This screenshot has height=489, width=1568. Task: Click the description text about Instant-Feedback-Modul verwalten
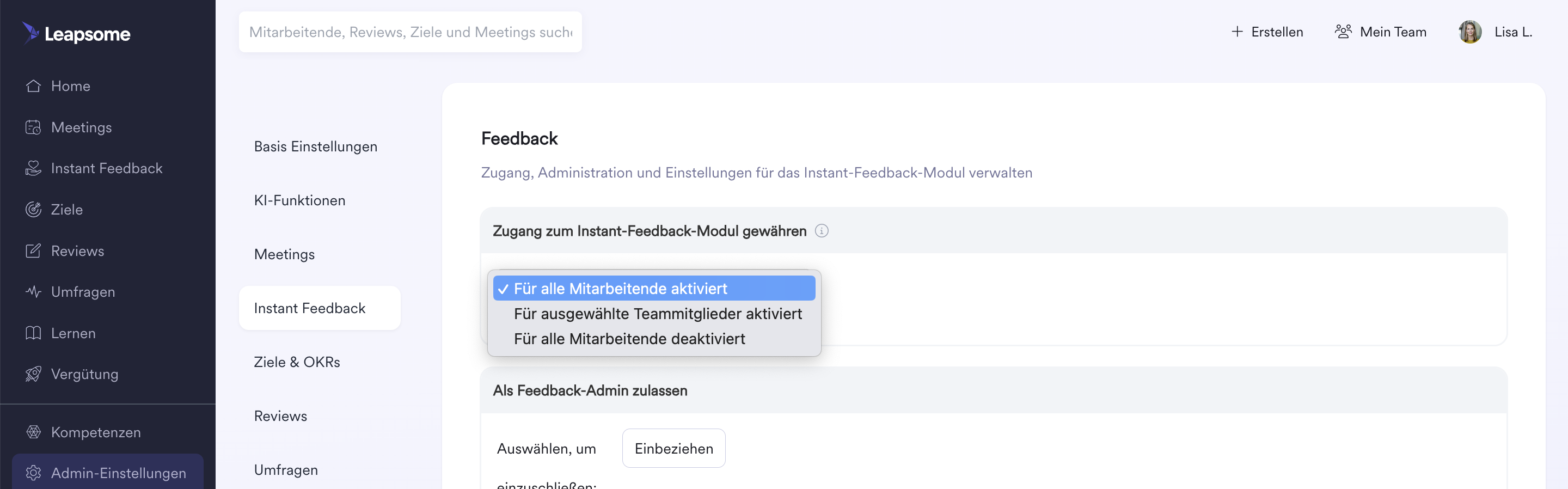[x=757, y=173]
